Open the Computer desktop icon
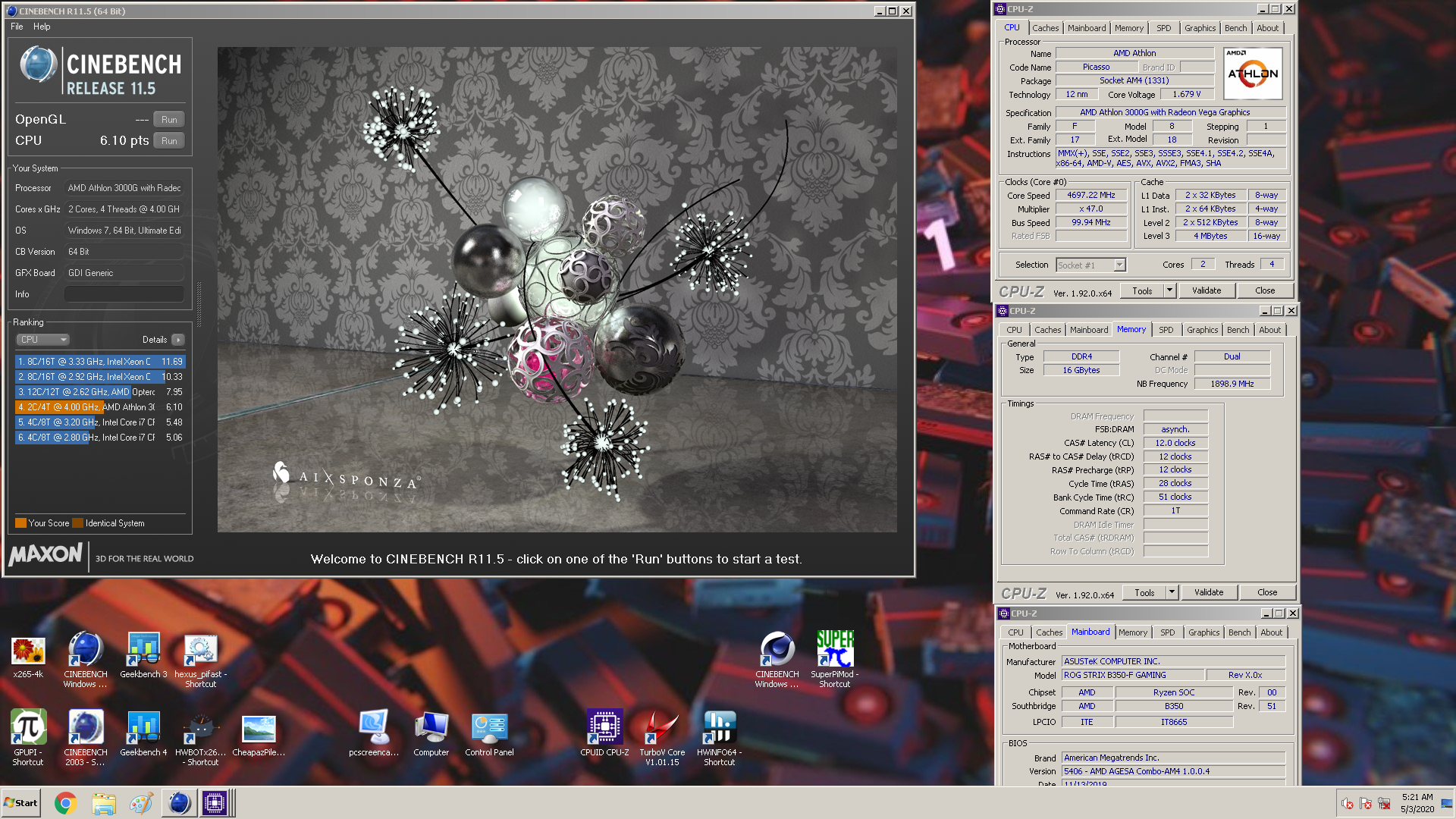The width and height of the screenshot is (1456, 819). [431, 733]
